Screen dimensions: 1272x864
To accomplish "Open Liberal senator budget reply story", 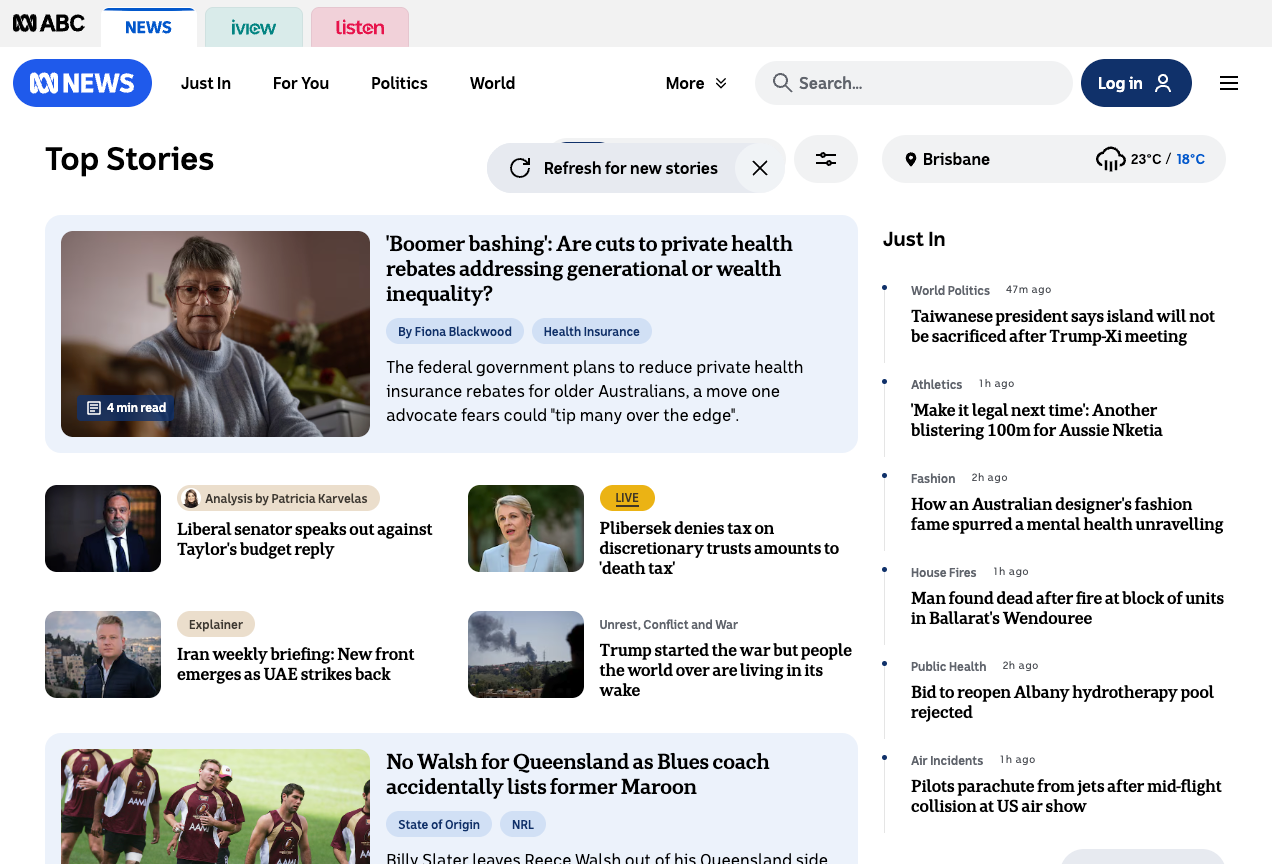I will point(305,539).
